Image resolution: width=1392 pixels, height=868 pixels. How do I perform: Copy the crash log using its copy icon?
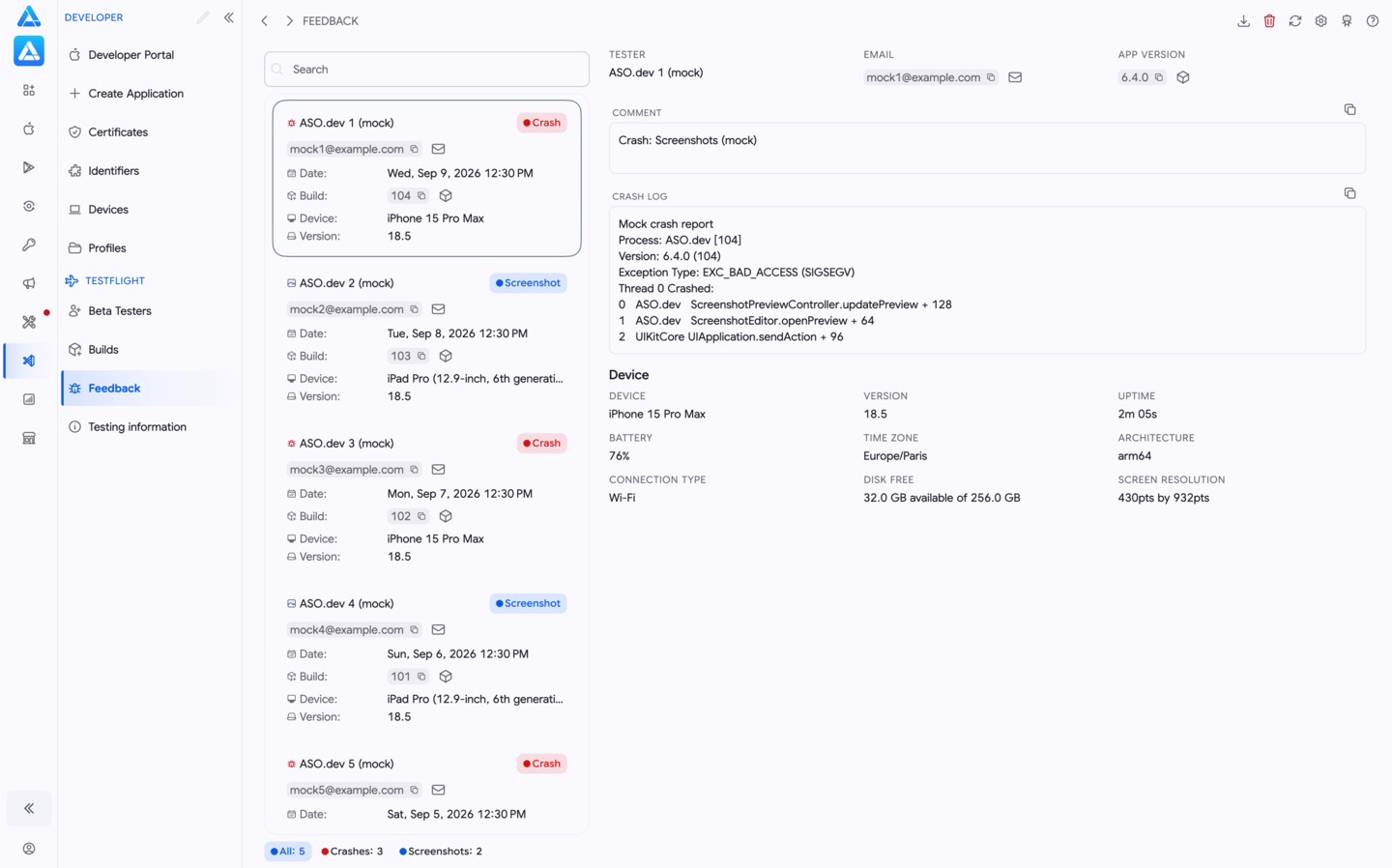tap(1350, 193)
